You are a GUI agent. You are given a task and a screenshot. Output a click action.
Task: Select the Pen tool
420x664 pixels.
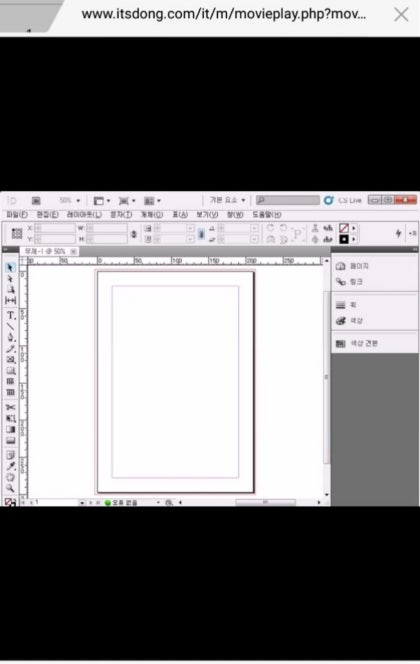click(11, 337)
